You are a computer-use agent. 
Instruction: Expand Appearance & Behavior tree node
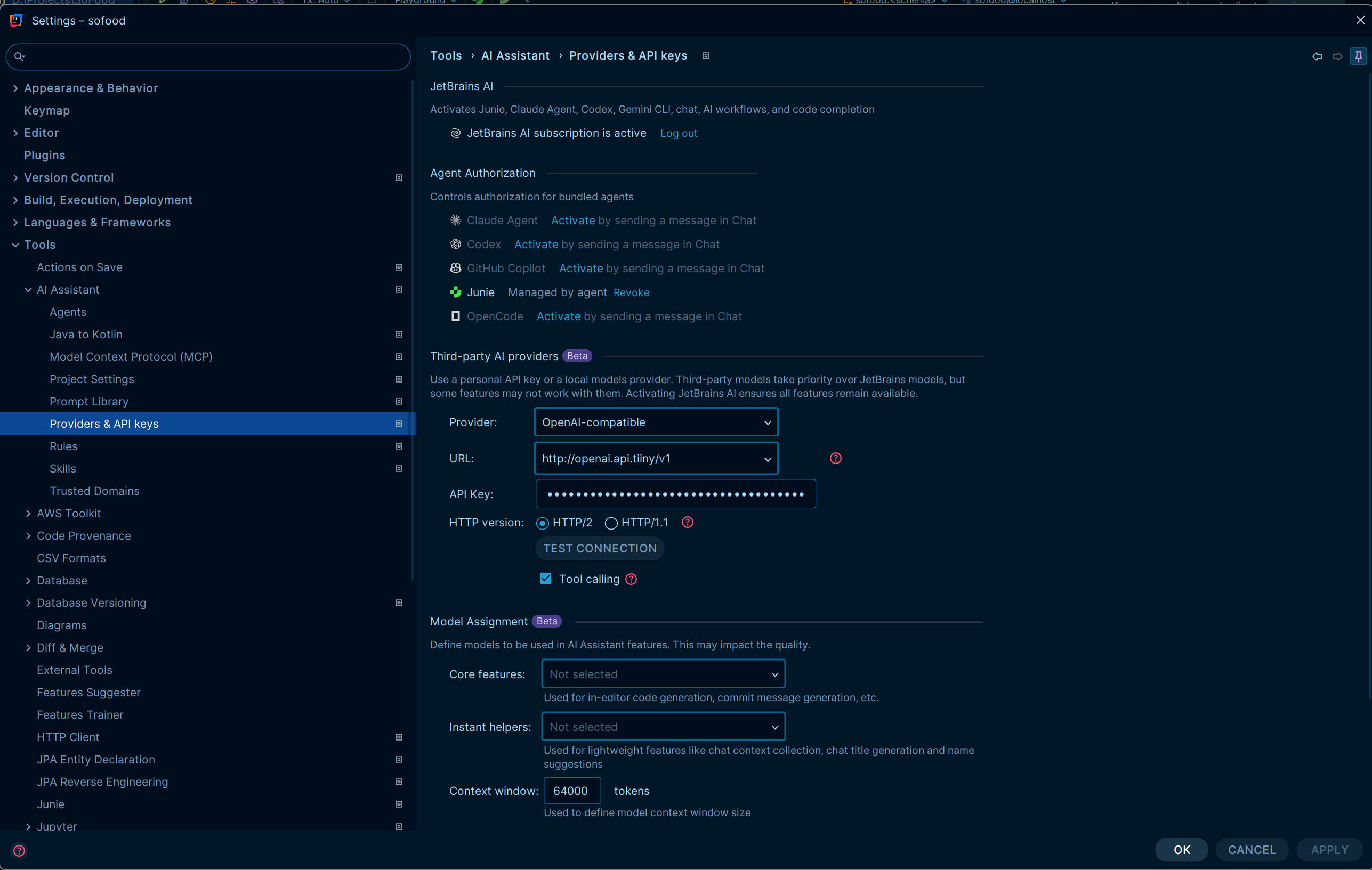(x=15, y=88)
